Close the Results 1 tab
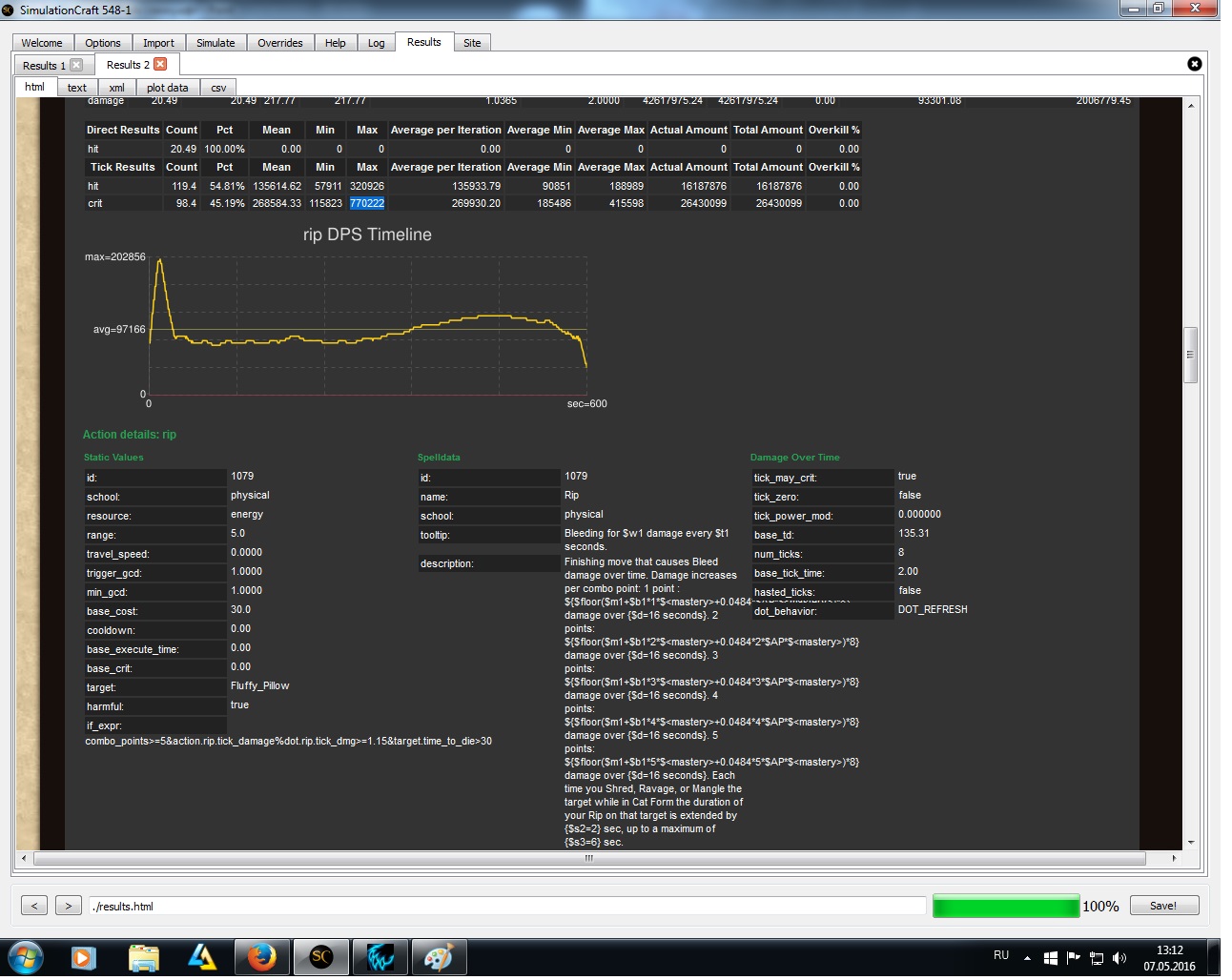The width and height of the screenshot is (1232, 980). [76, 65]
